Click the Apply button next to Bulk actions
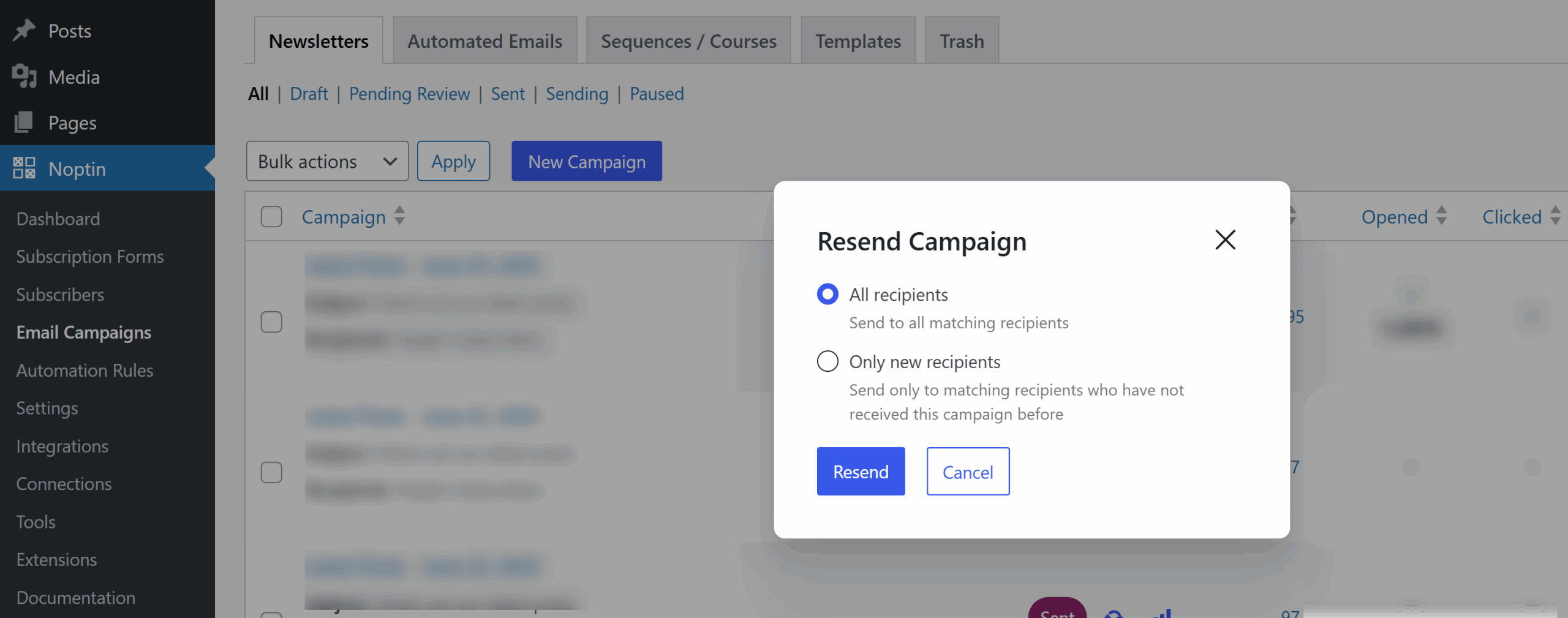1568x618 pixels. [x=453, y=161]
